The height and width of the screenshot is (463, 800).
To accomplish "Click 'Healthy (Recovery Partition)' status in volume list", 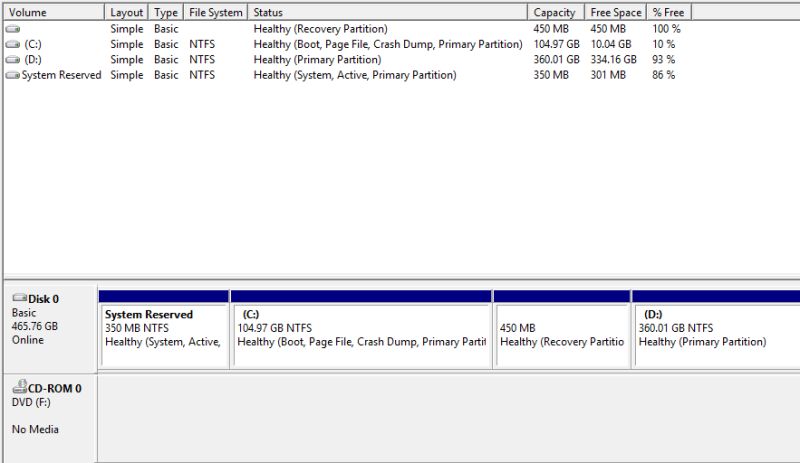I will (x=320, y=29).
